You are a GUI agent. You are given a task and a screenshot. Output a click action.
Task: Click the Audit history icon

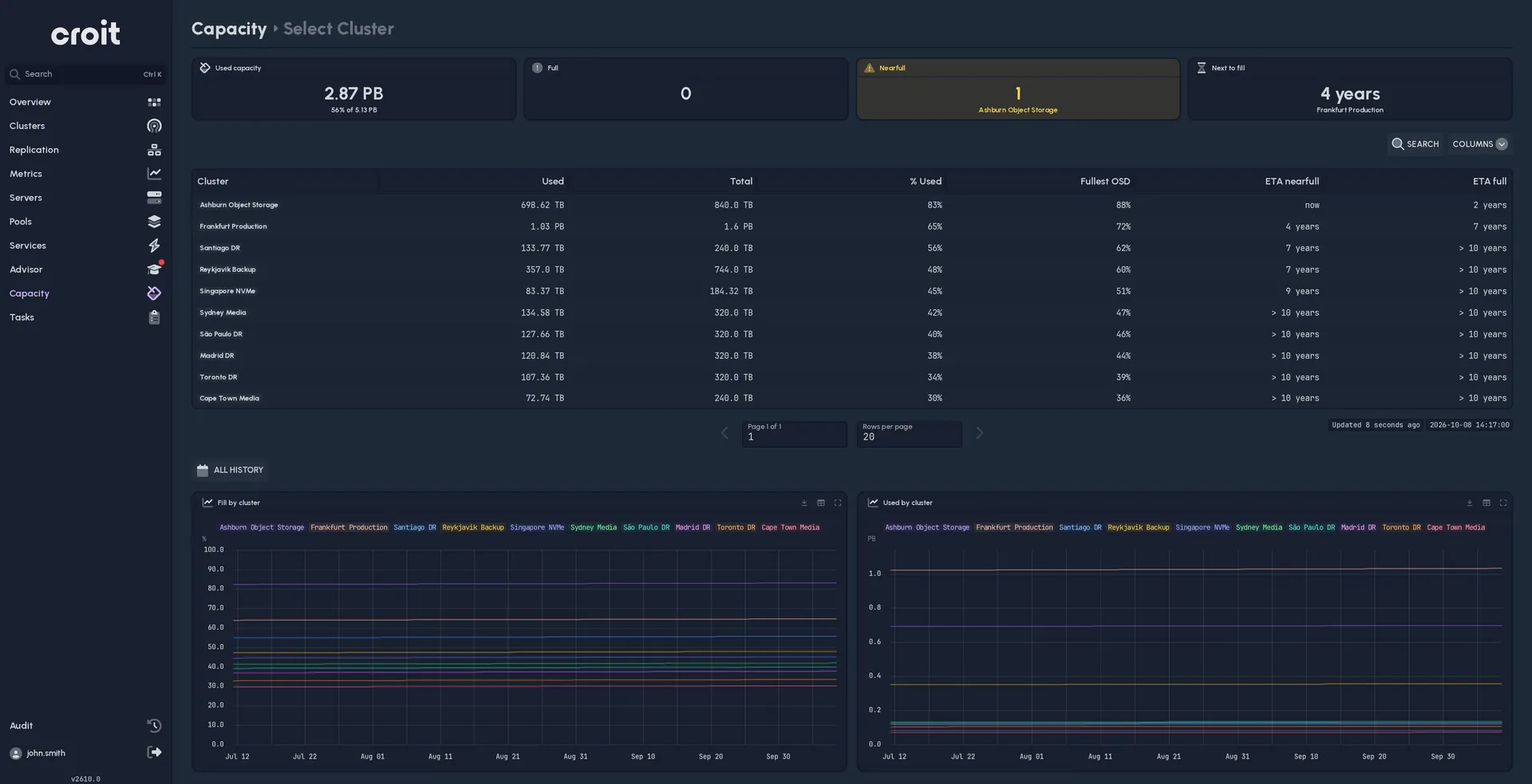click(154, 726)
